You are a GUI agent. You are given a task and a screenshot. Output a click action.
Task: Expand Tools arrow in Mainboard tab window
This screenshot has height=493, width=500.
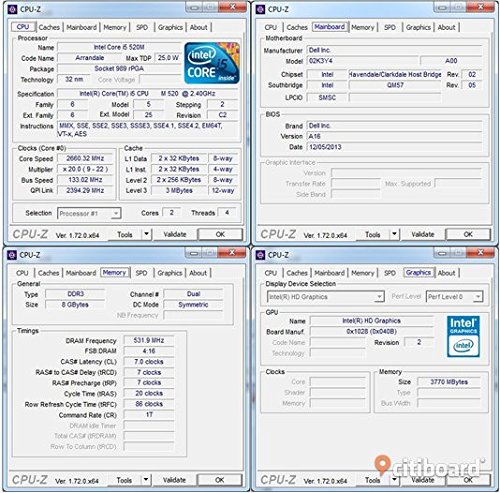(394, 234)
